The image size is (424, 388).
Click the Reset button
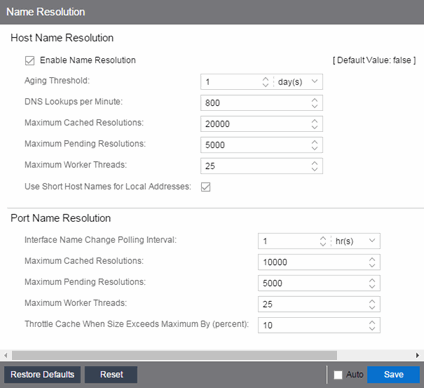click(111, 375)
